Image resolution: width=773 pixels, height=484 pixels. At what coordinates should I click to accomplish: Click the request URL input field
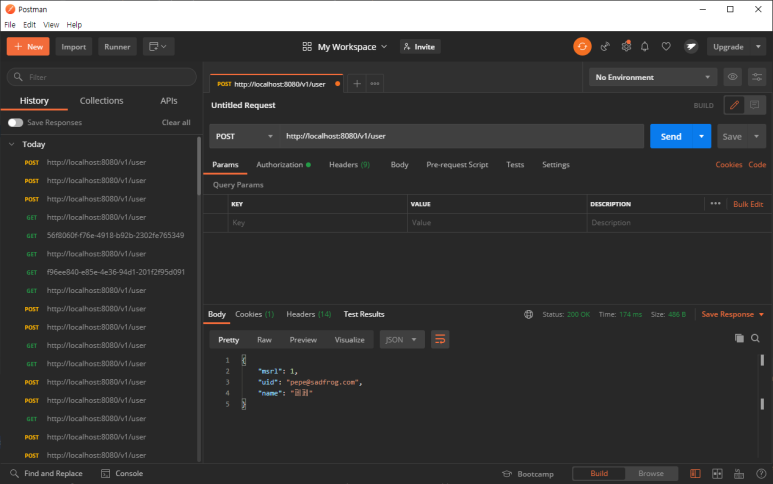(x=462, y=136)
